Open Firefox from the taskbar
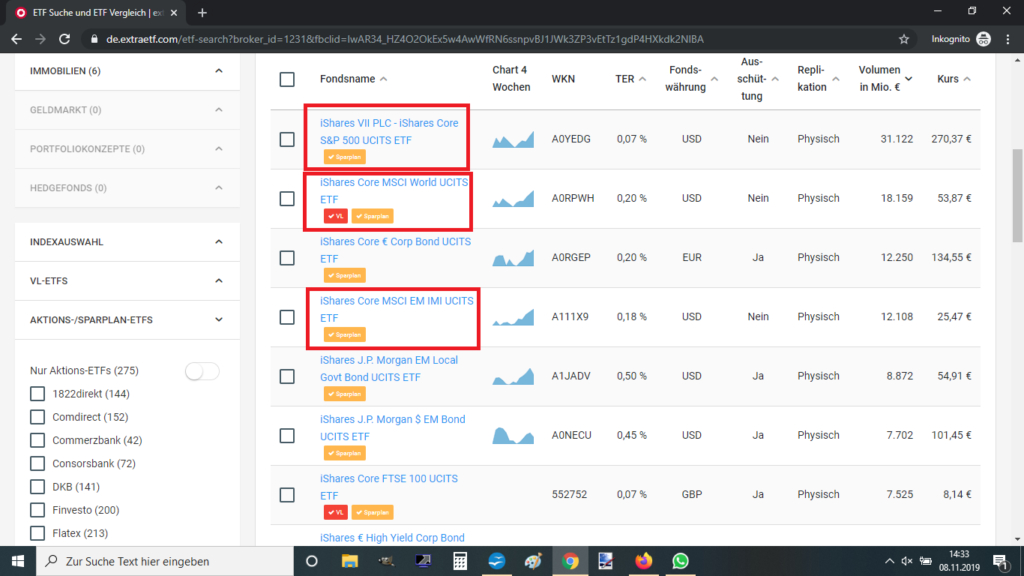The image size is (1024, 576). click(x=643, y=561)
